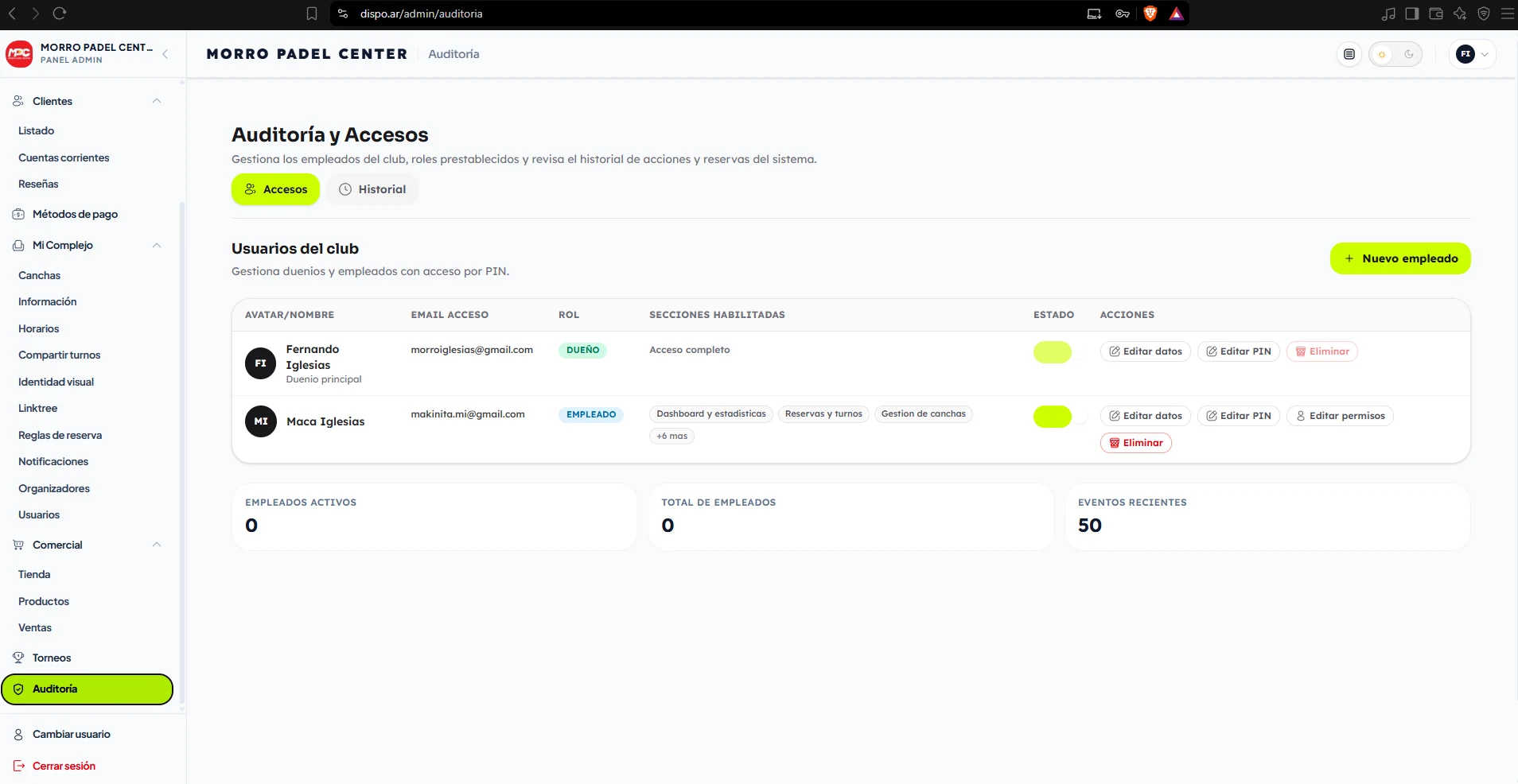The image size is (1518, 784).
Task: Click Editar permisos for Maca Iglesias
Action: coord(1340,416)
